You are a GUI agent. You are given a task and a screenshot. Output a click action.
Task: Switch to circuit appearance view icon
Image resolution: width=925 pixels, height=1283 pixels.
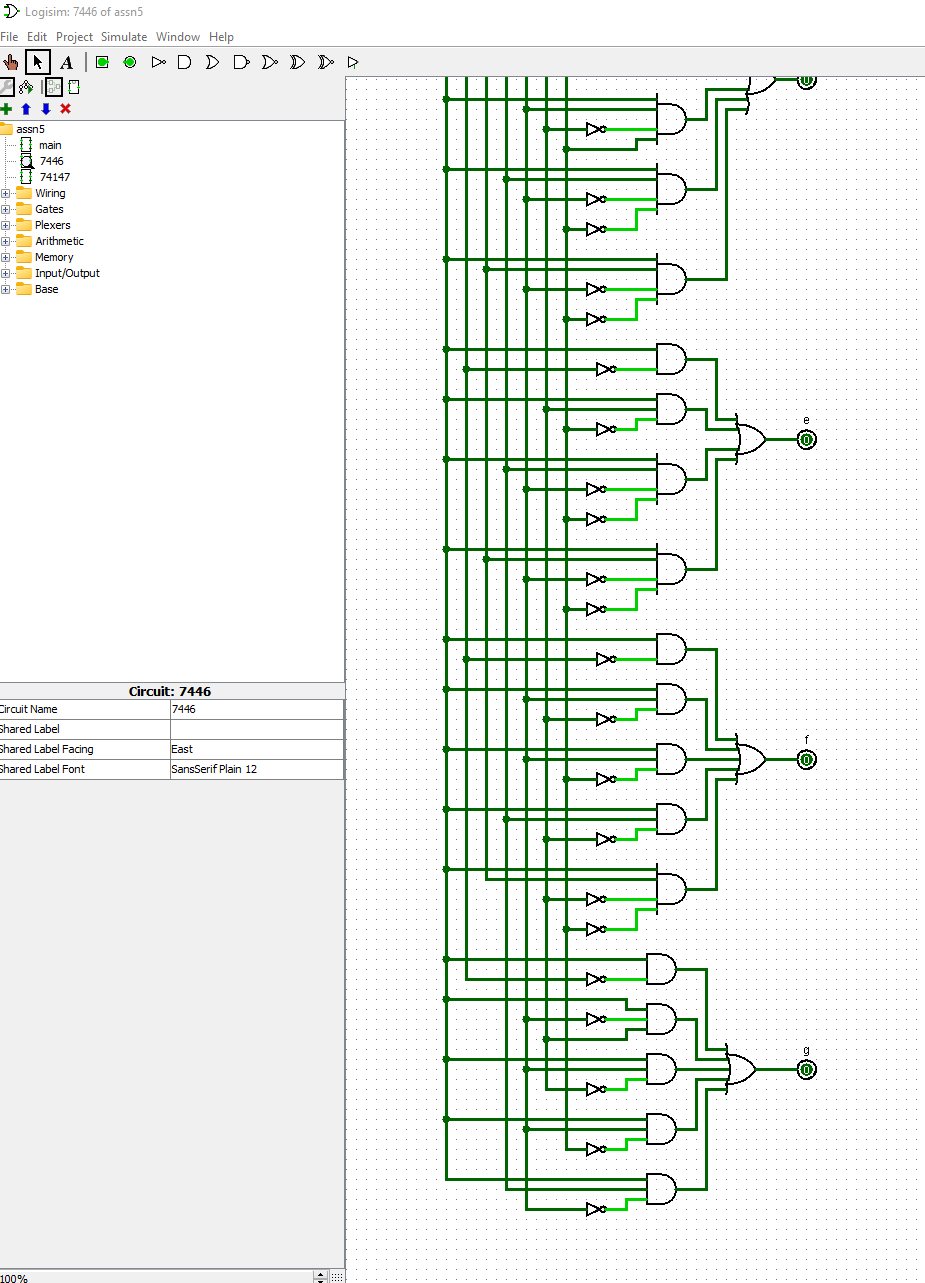(x=74, y=87)
